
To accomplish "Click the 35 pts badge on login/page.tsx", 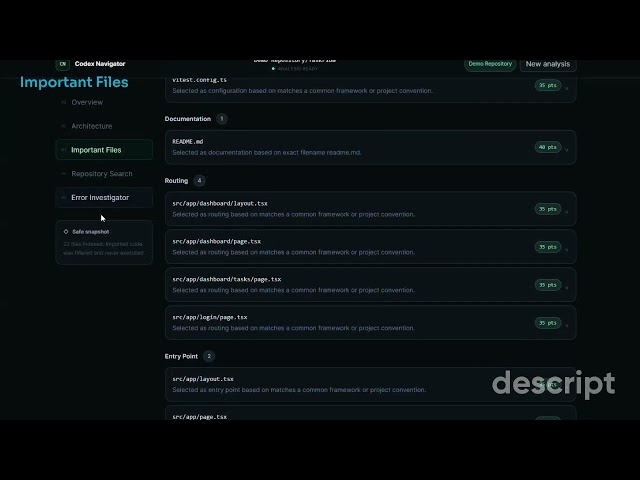I will click(548, 323).
